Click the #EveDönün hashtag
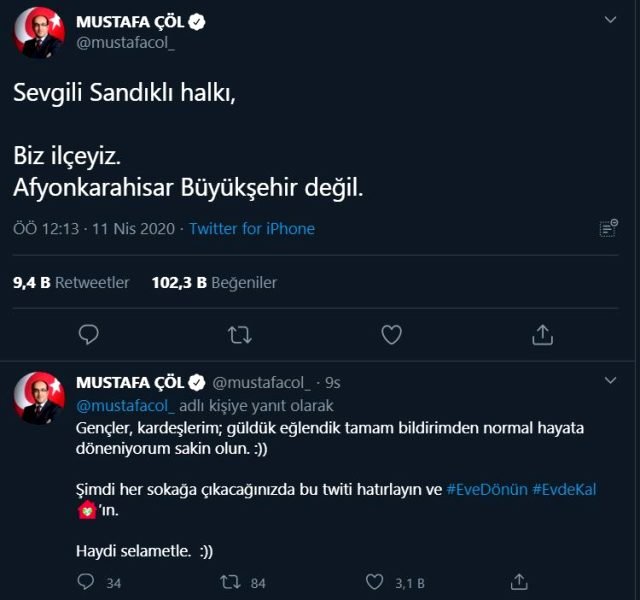 487,490
